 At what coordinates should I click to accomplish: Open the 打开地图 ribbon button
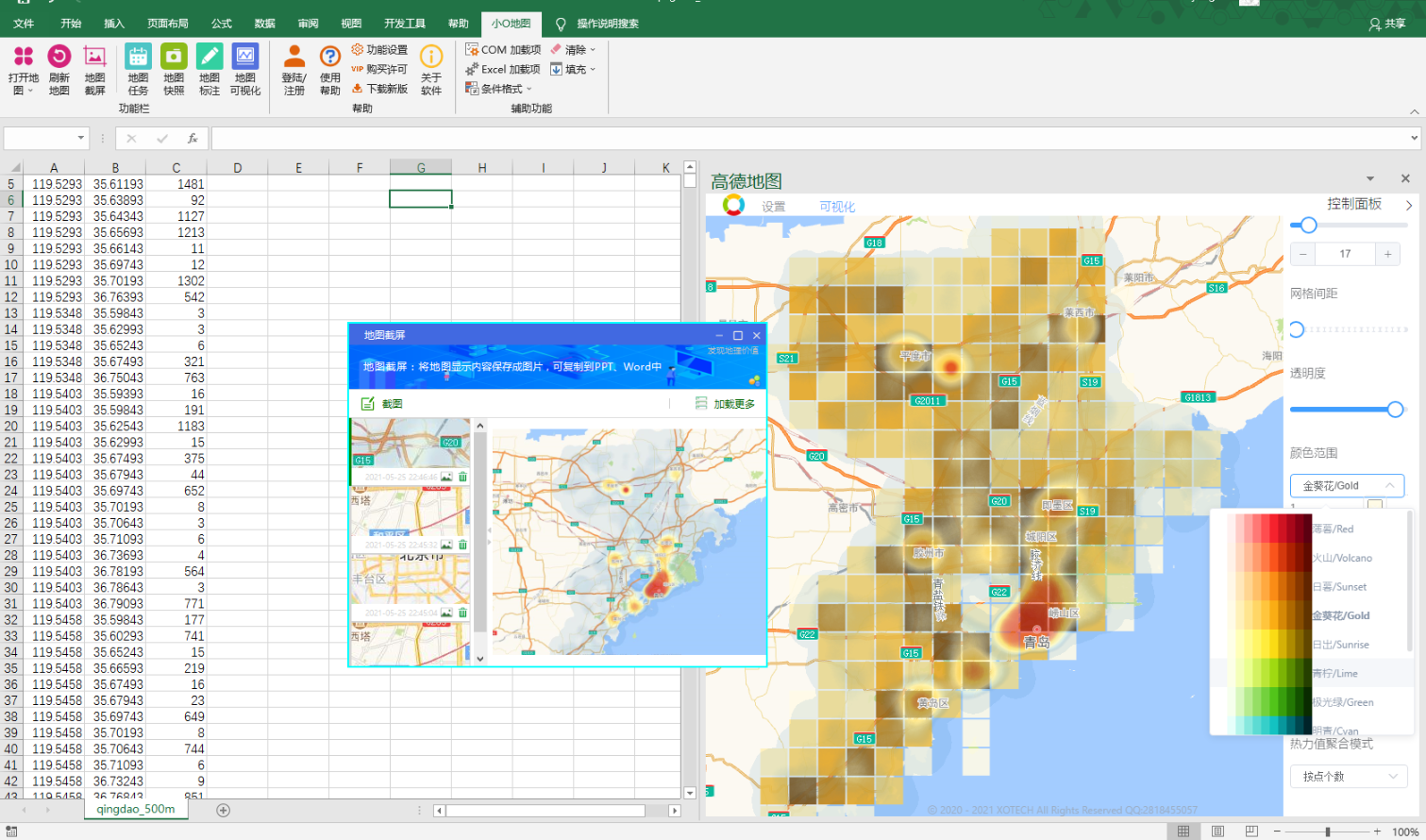click(24, 70)
